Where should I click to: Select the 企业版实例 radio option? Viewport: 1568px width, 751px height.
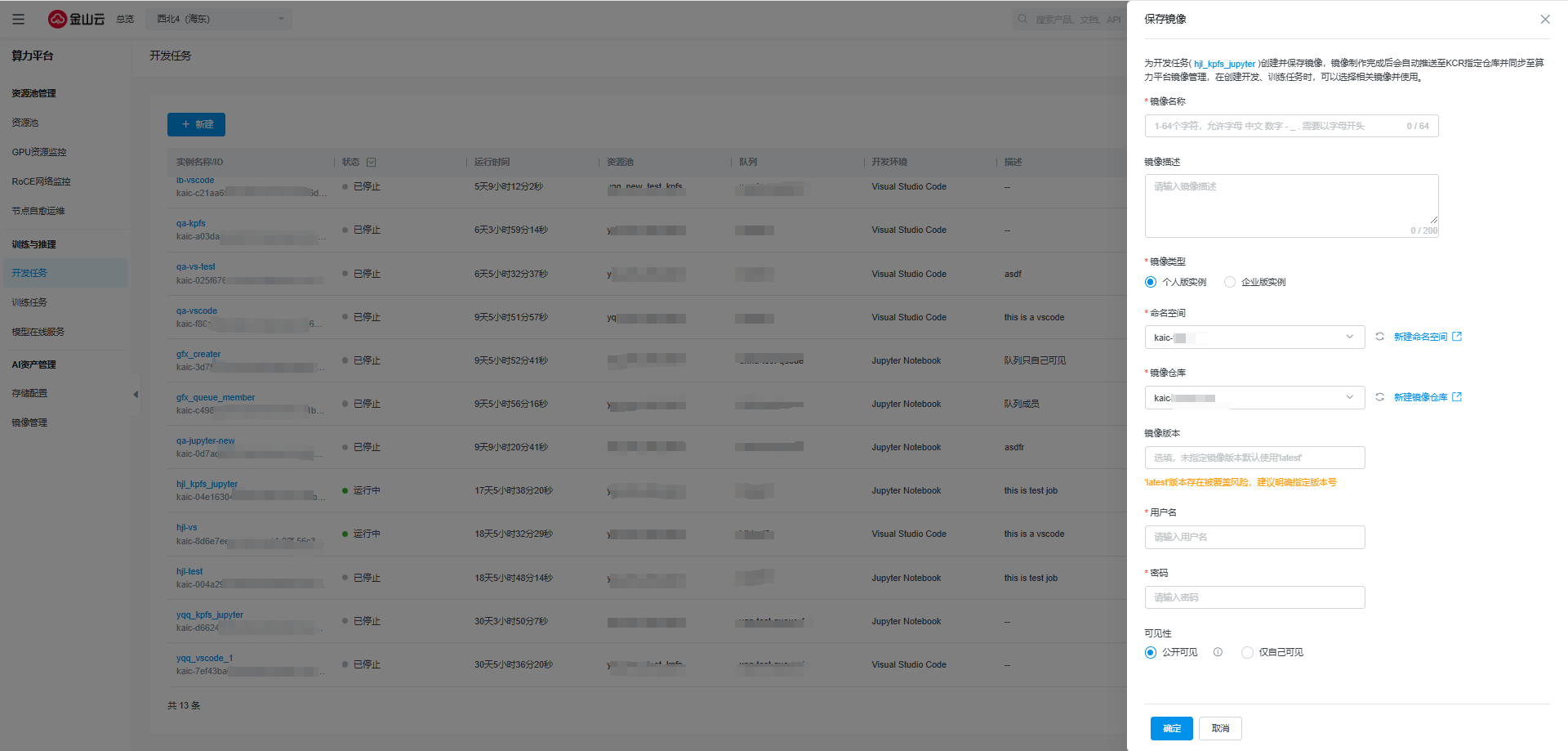click(1230, 282)
